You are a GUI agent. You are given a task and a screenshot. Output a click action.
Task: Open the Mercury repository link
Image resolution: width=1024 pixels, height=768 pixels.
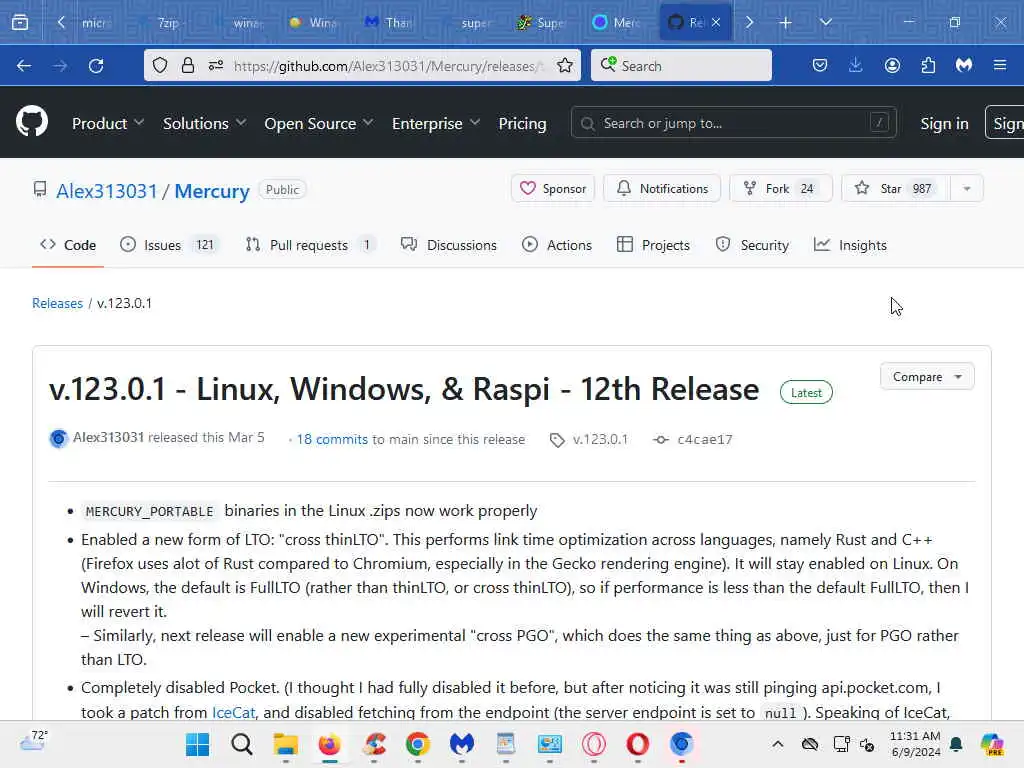tap(212, 191)
